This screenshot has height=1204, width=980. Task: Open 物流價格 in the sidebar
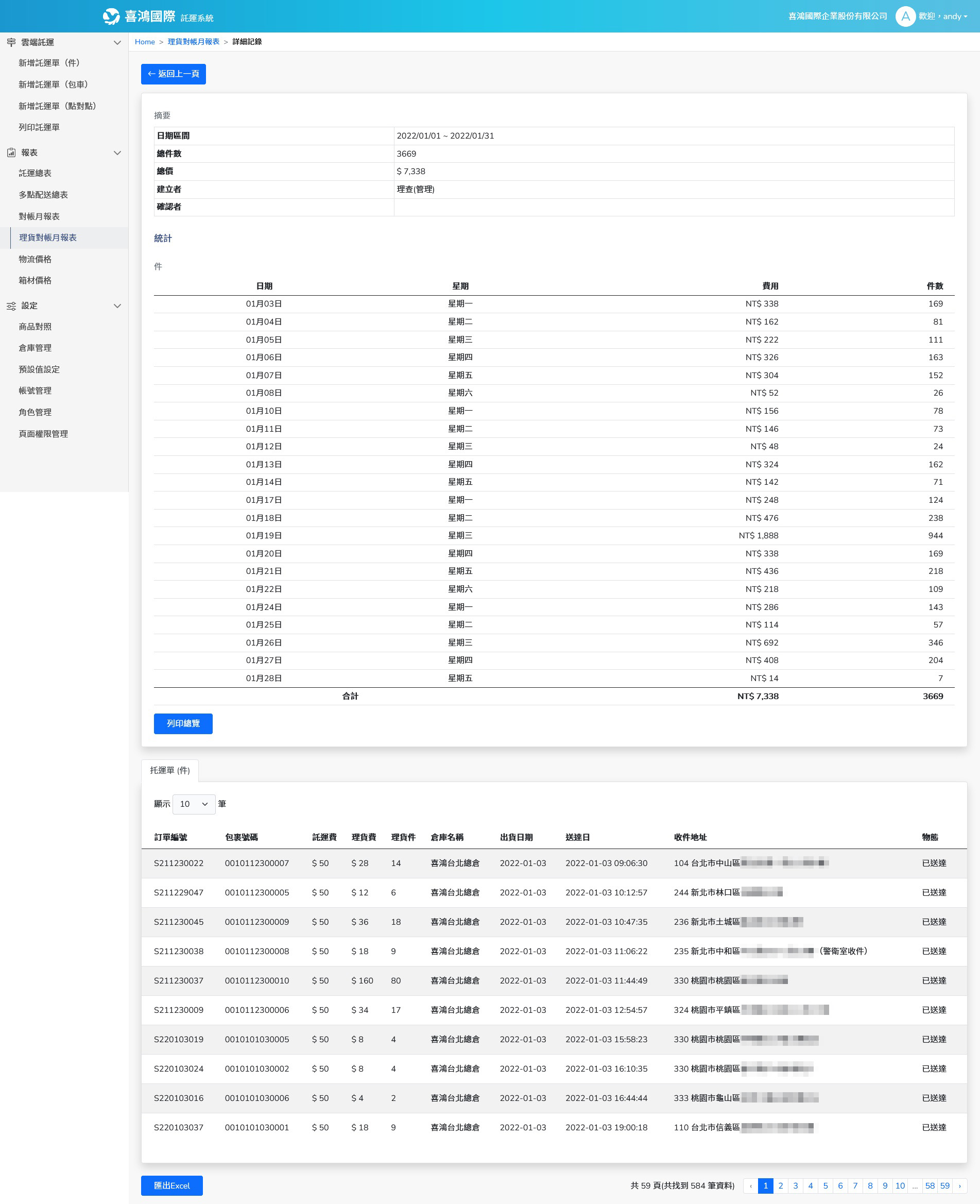[35, 259]
